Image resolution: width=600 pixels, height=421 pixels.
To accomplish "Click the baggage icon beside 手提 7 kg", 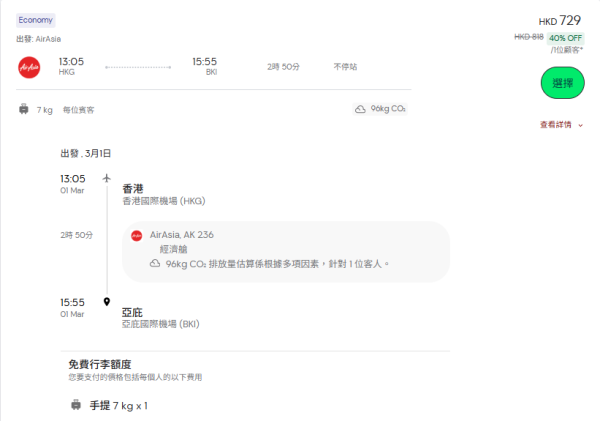I will (x=75, y=405).
